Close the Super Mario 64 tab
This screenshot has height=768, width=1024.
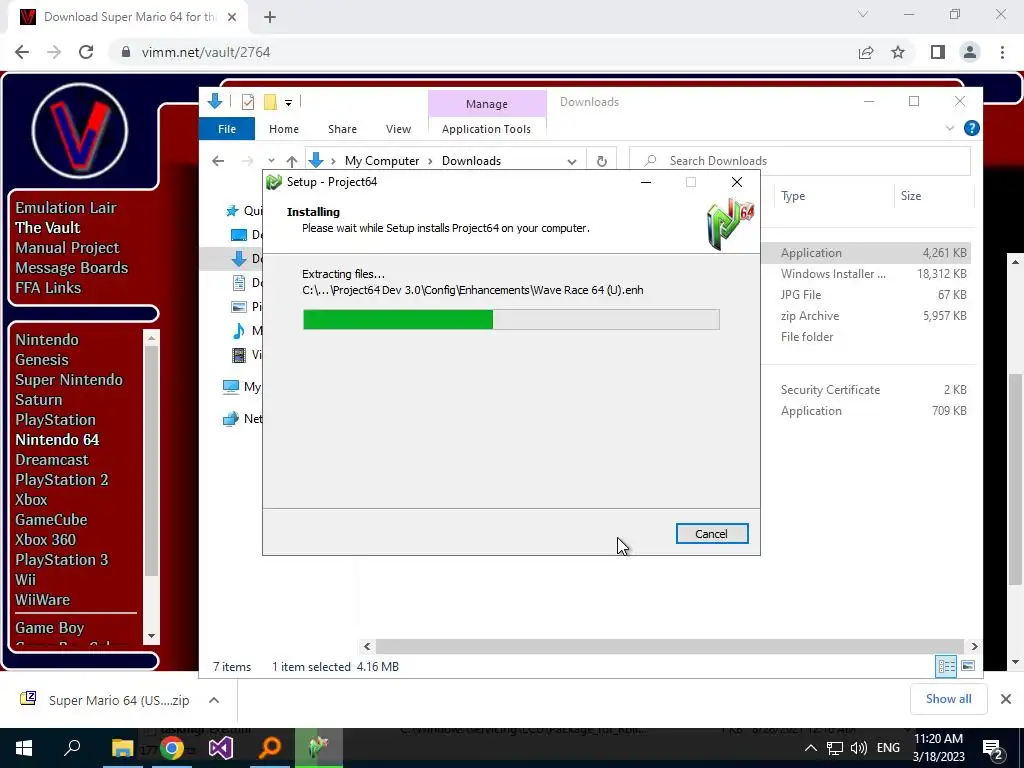232,17
